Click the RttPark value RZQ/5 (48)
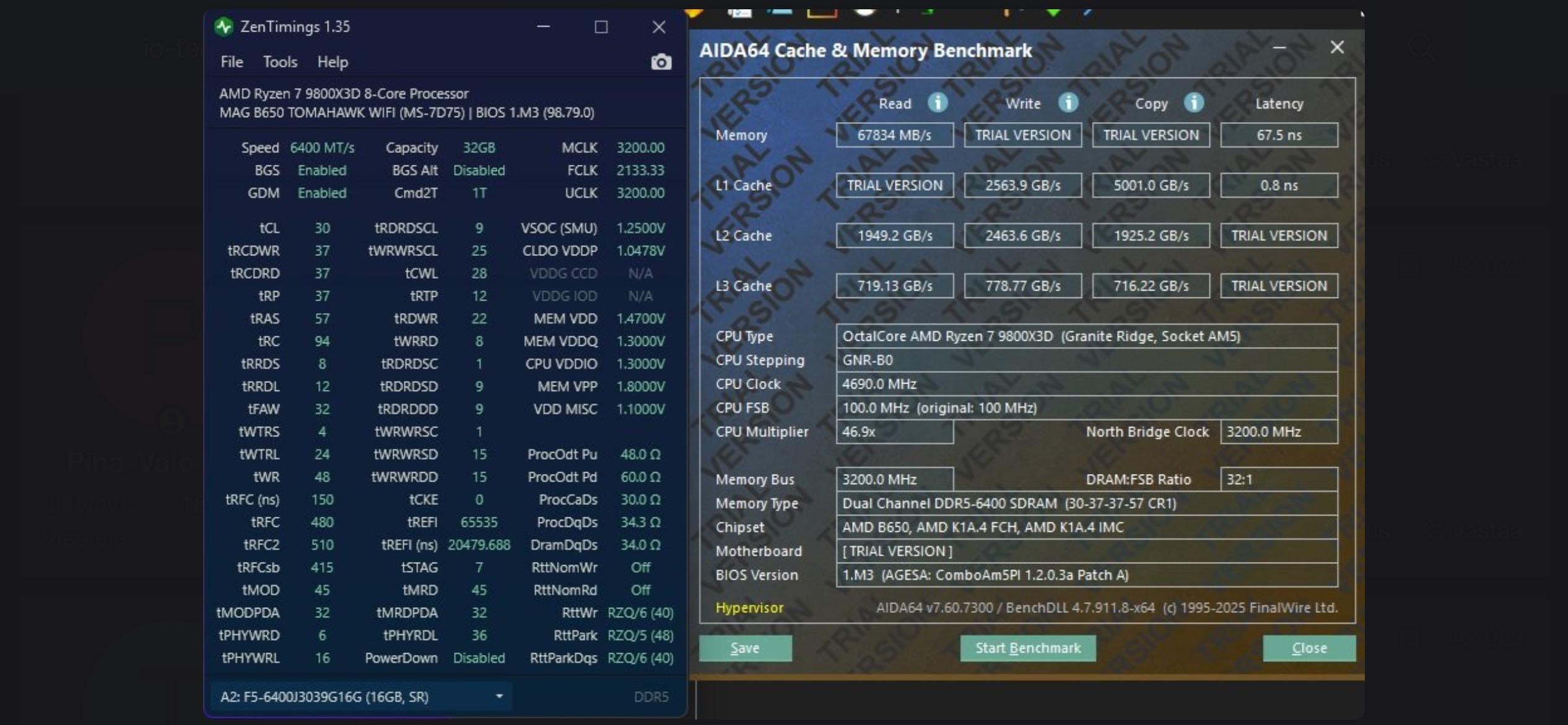The width and height of the screenshot is (1568, 725). pos(640,636)
